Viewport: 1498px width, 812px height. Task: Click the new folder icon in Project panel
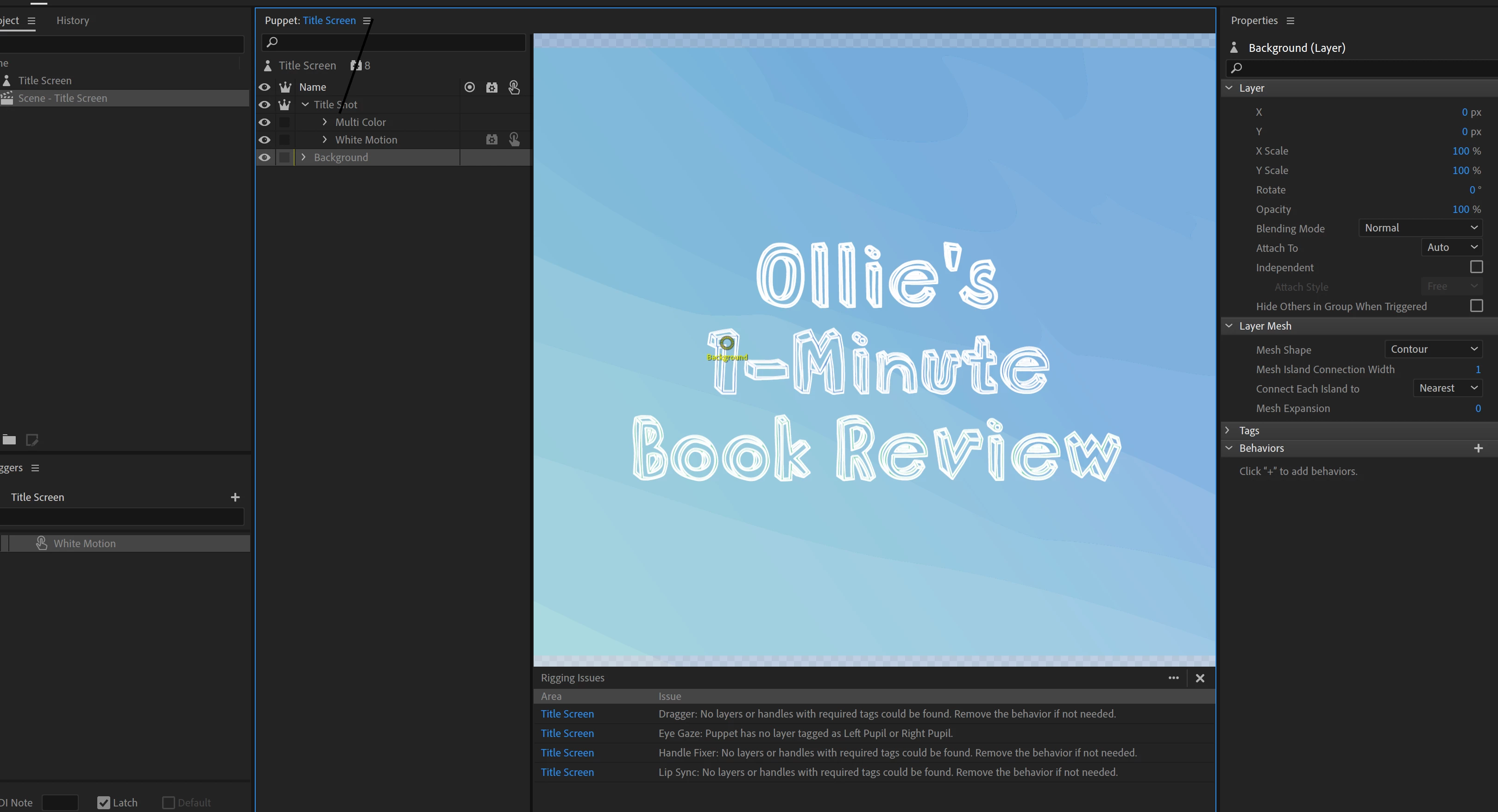(9, 440)
